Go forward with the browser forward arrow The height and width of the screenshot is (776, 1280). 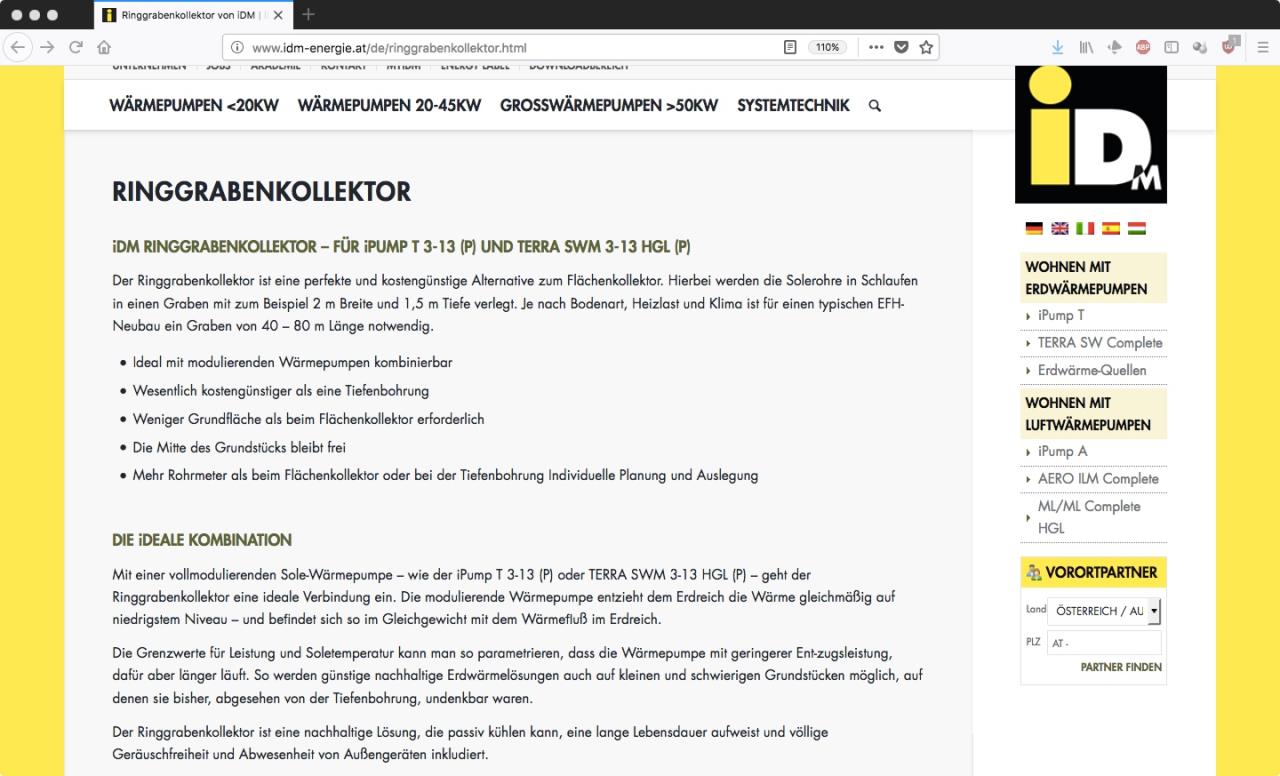pyautogui.click(x=47, y=47)
